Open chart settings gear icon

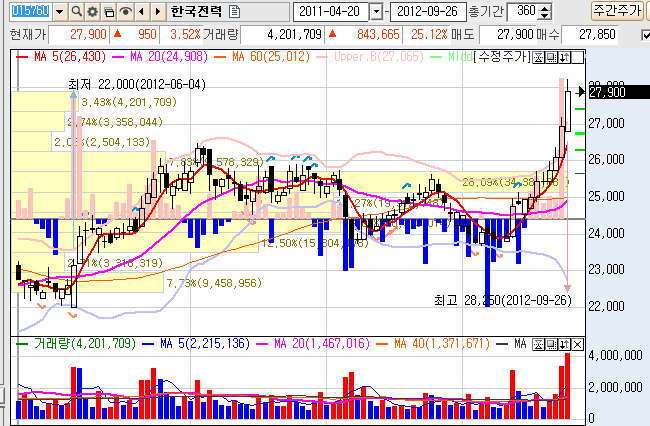tap(92, 12)
